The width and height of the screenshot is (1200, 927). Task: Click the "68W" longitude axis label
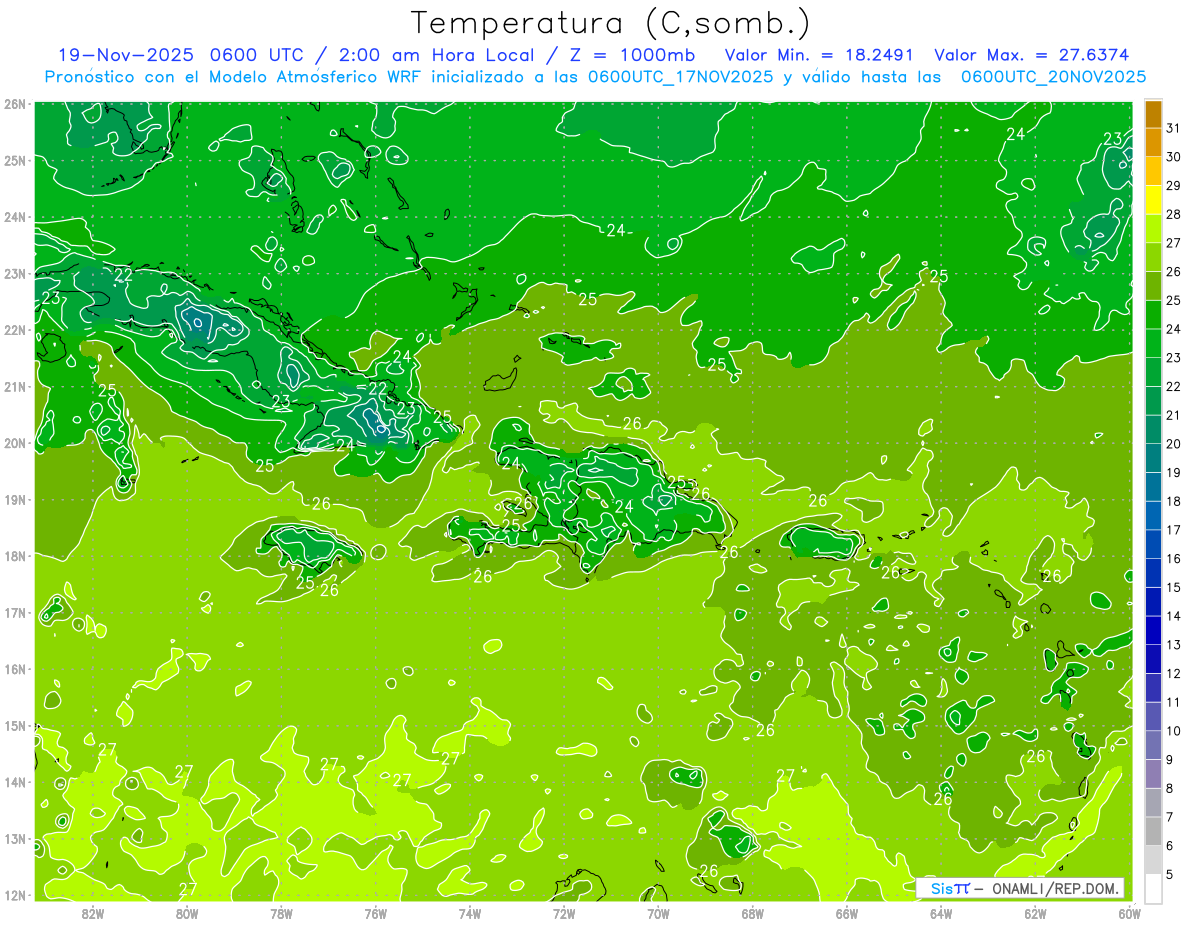pos(752,913)
